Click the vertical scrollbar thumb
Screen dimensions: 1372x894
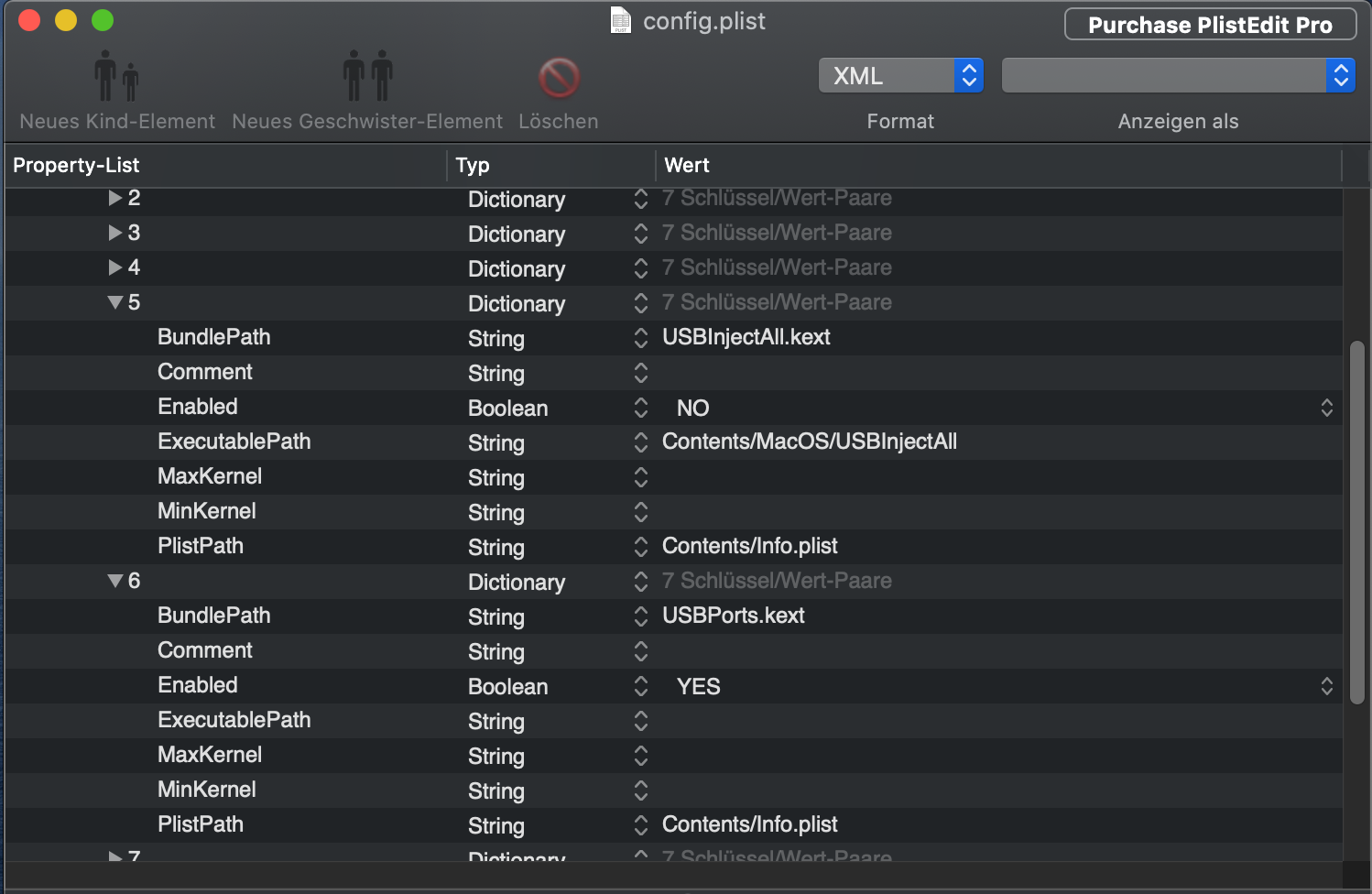click(1357, 522)
